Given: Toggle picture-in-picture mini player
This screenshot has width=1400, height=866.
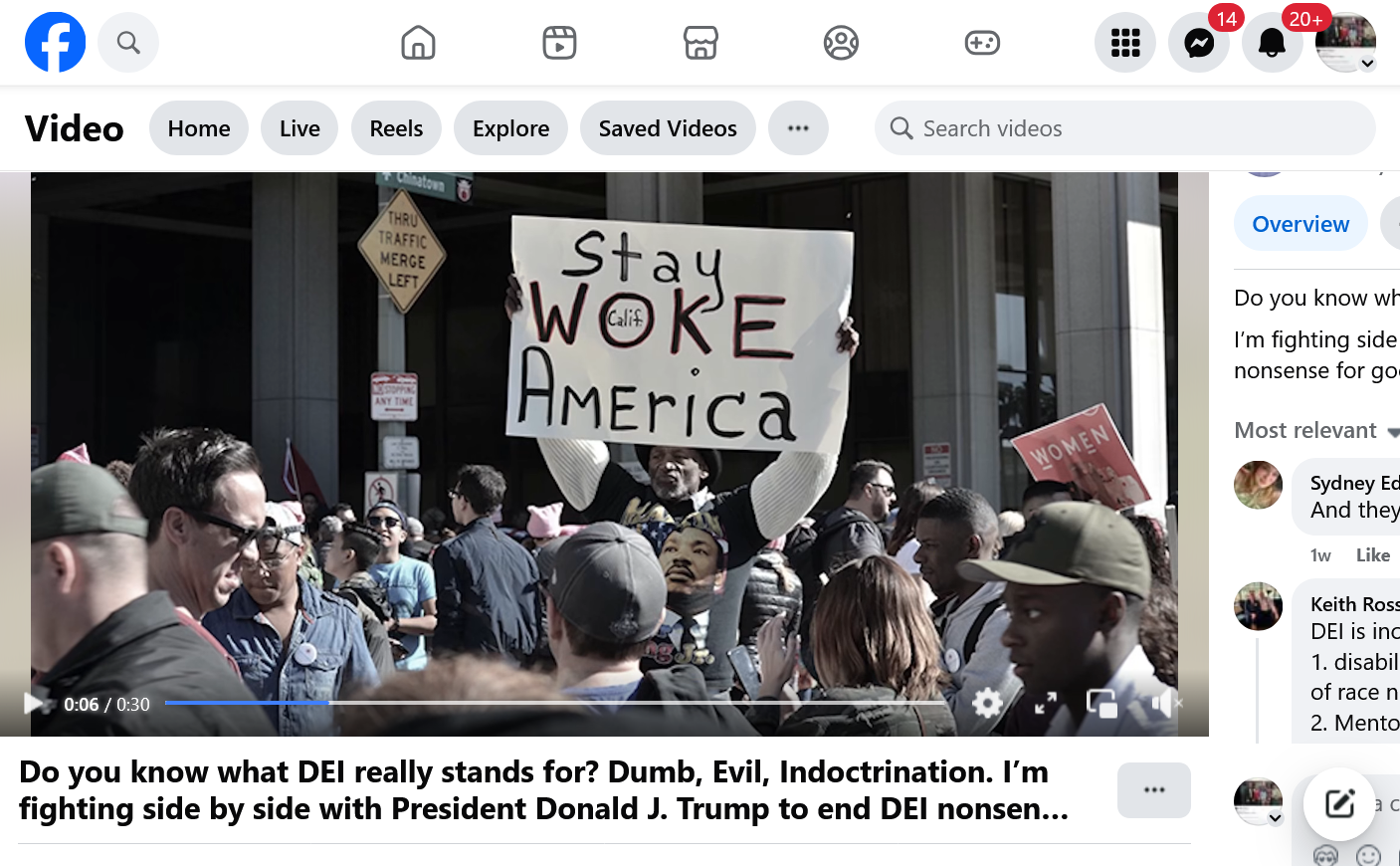Looking at the screenshot, I should [1102, 704].
